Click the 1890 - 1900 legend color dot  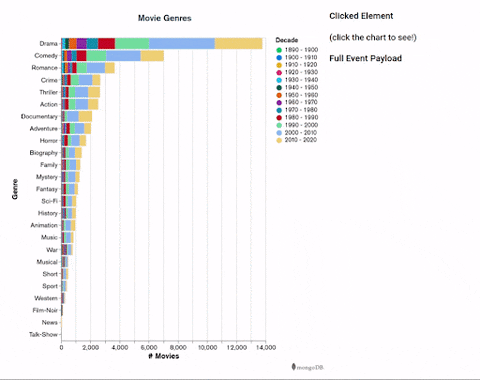pyautogui.click(x=279, y=50)
